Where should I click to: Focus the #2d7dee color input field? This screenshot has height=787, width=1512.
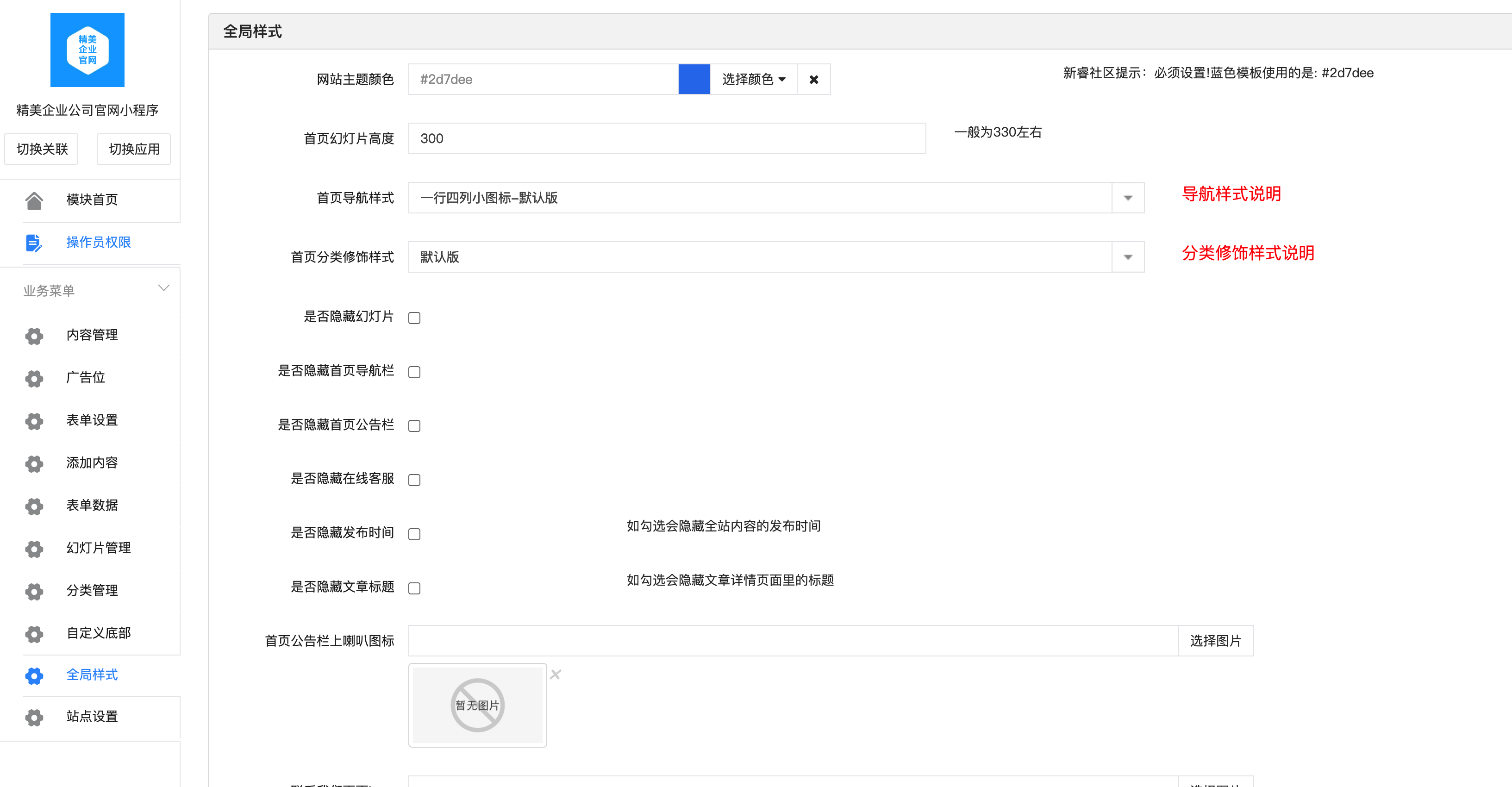click(x=544, y=79)
